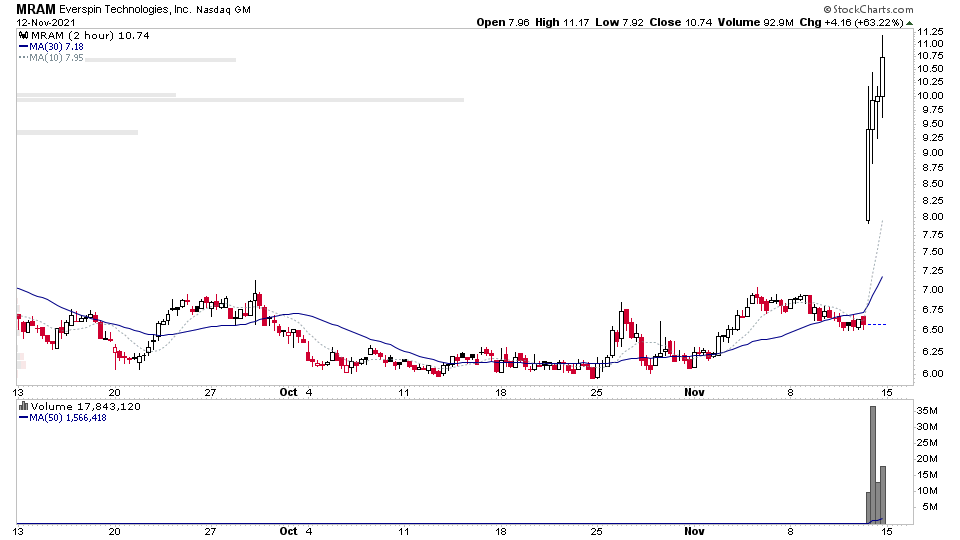Click the Nov label under the price panel
The image size is (960, 540).
[x=694, y=392]
